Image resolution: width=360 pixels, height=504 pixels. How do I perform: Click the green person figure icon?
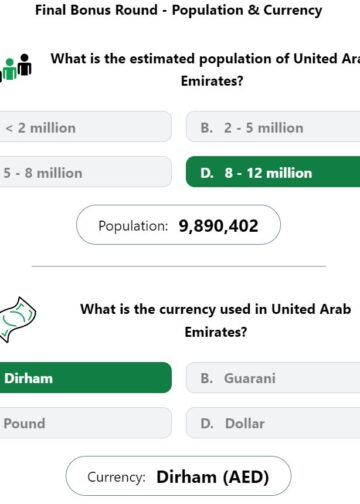(x=10, y=69)
